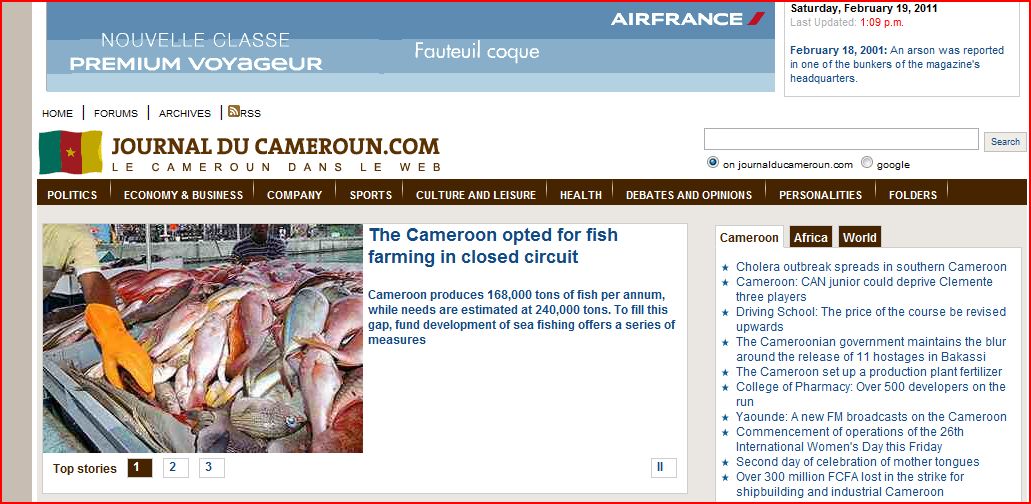Pause the top stories slideshow
Screen dimensions: 1031x504
(x=663, y=468)
